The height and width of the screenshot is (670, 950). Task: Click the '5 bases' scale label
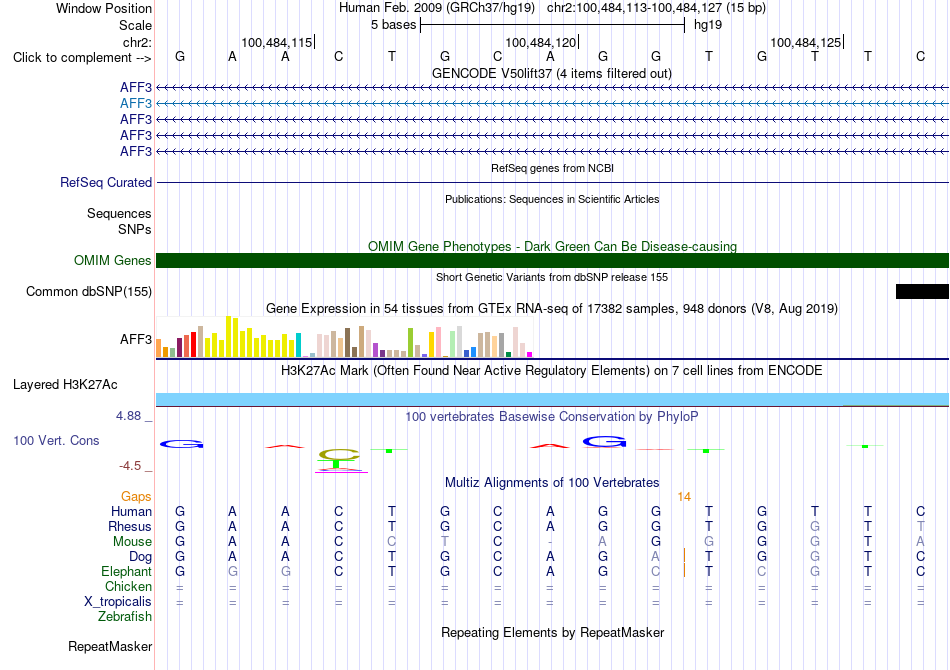click(x=394, y=25)
